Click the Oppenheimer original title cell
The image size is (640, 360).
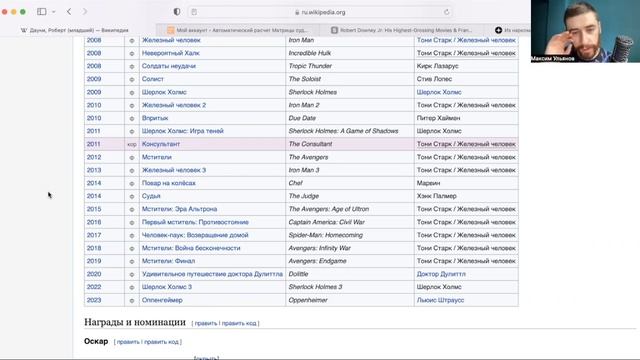tap(350, 300)
